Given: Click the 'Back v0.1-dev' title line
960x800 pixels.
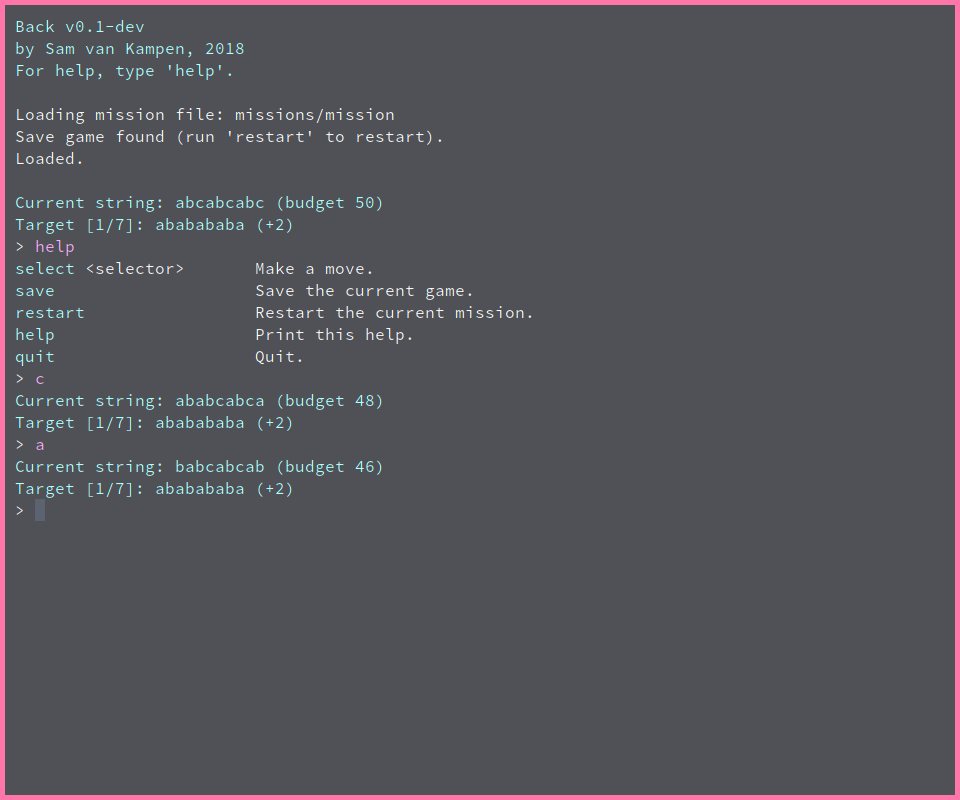Looking at the screenshot, I should click(80, 27).
